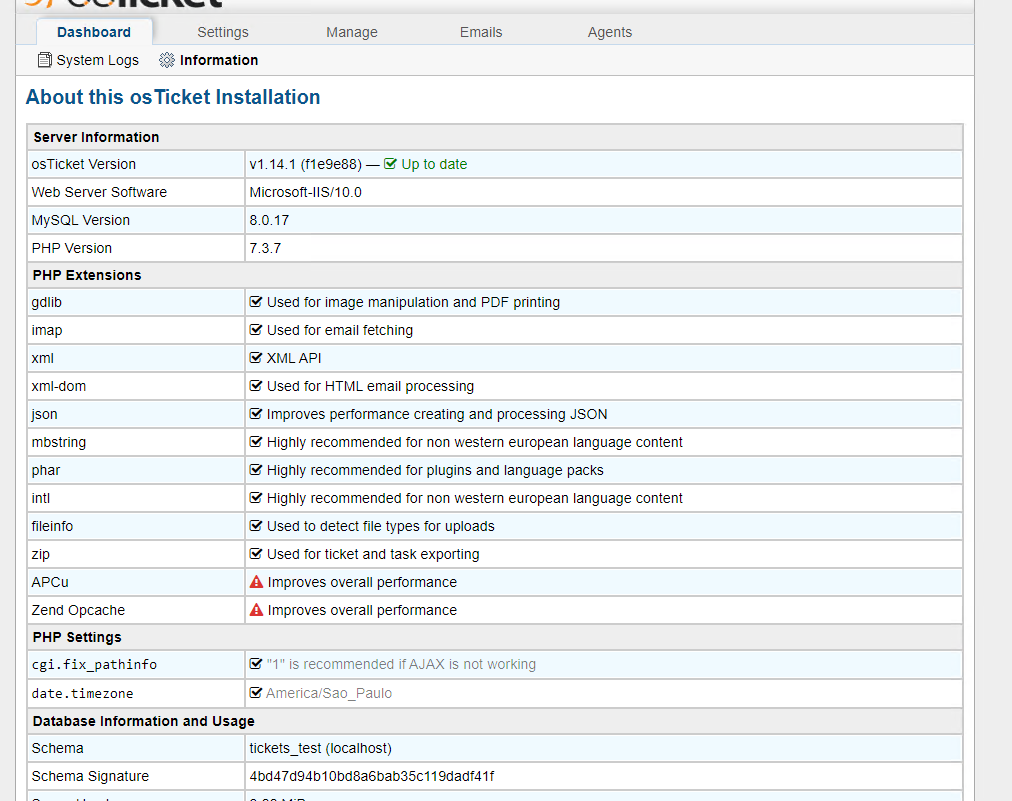Click the check icon in xml-dom row
This screenshot has height=801, width=1012.
click(x=256, y=385)
